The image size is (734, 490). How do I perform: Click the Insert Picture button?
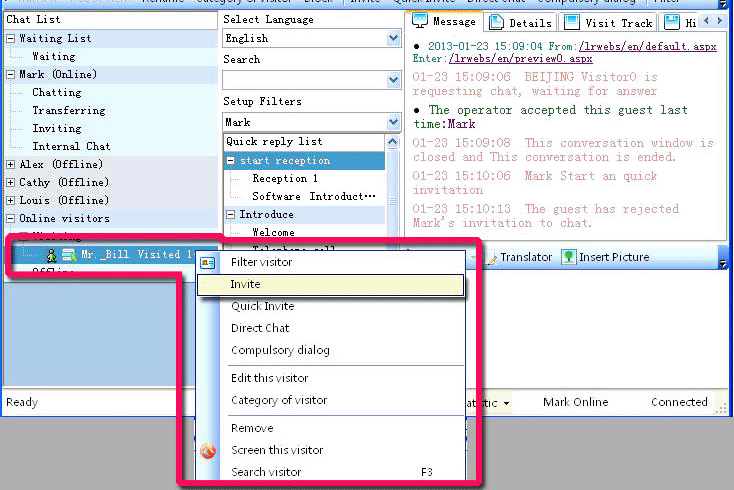tap(606, 257)
